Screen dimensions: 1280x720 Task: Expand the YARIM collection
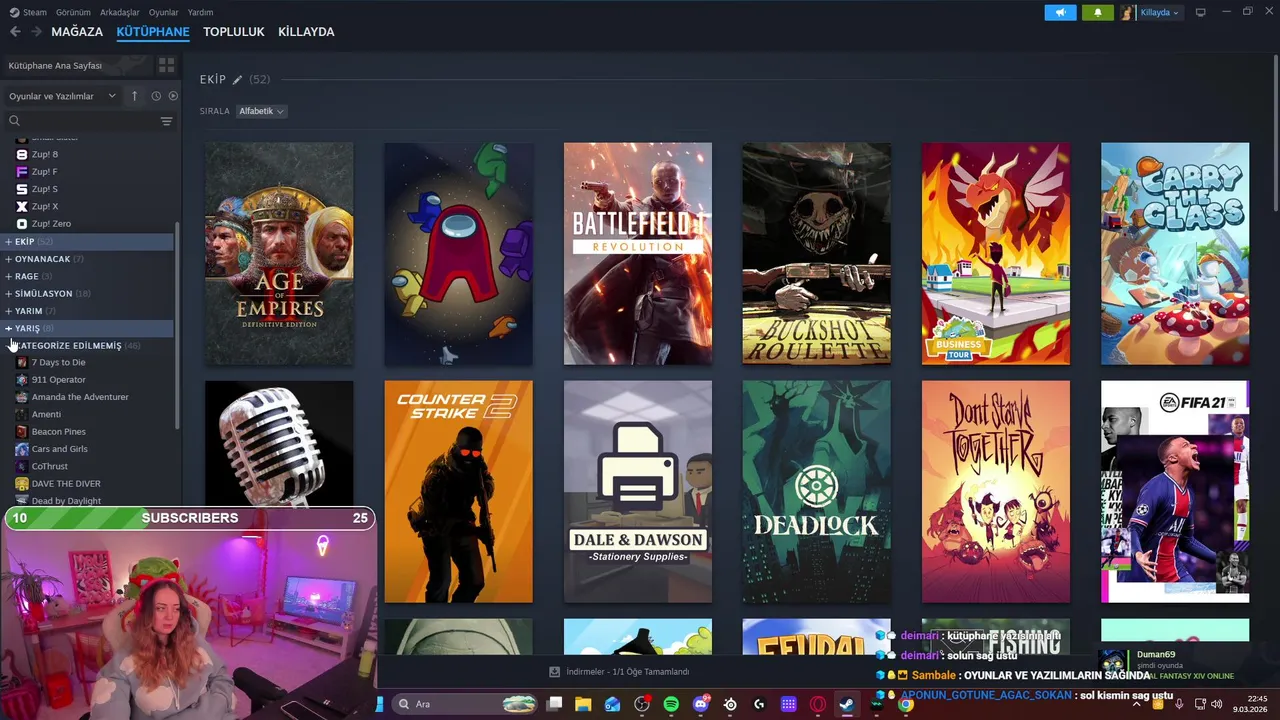coord(8,311)
